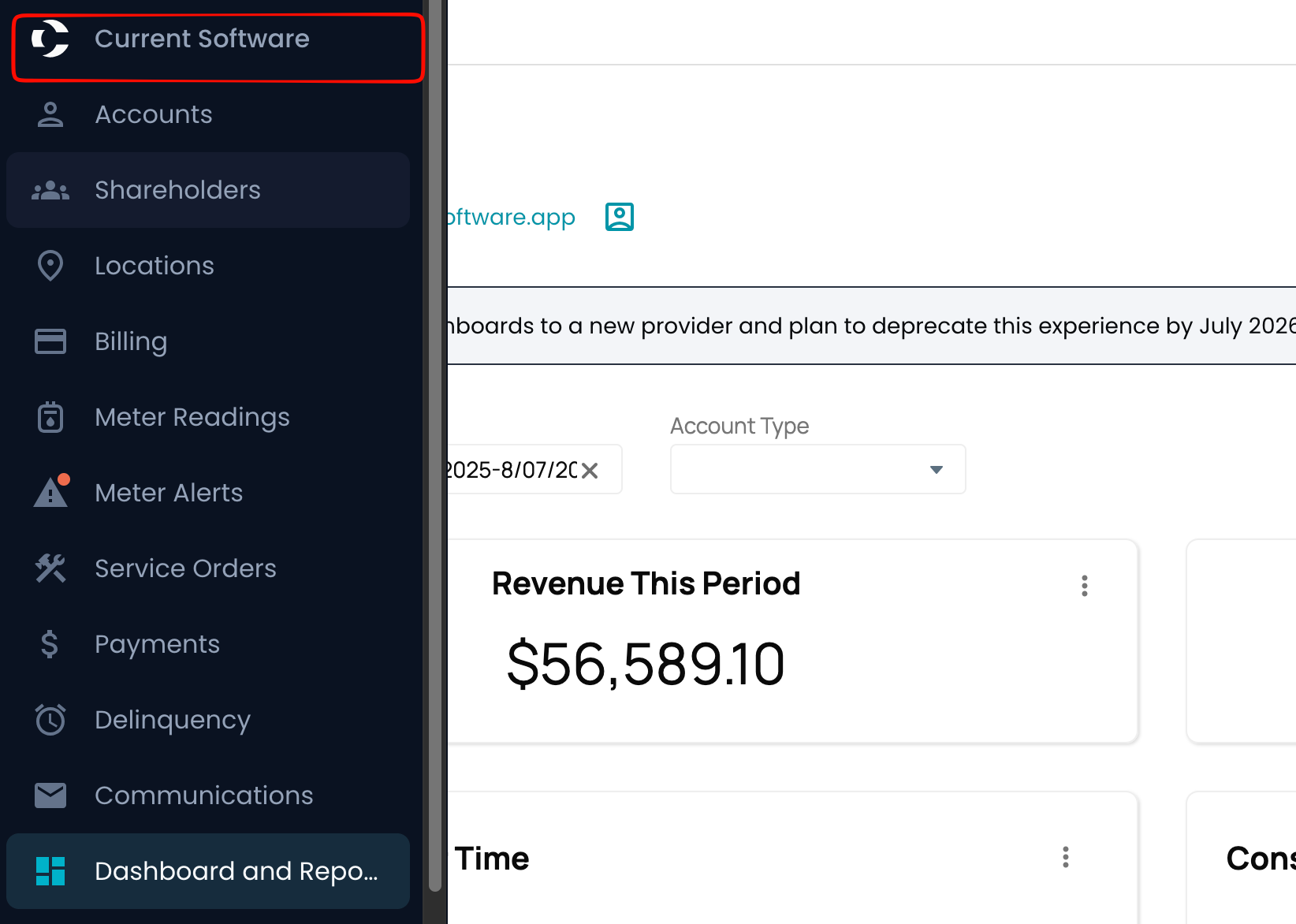Open Revenue This Period options menu
1296x924 pixels.
[1085, 586]
